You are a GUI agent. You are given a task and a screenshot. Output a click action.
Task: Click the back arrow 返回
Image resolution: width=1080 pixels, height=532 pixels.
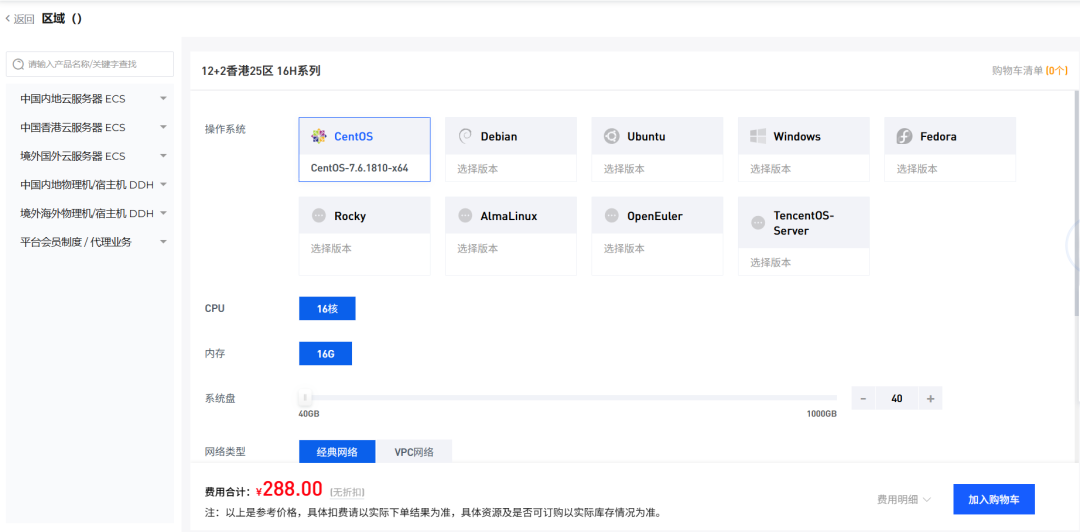(19, 19)
